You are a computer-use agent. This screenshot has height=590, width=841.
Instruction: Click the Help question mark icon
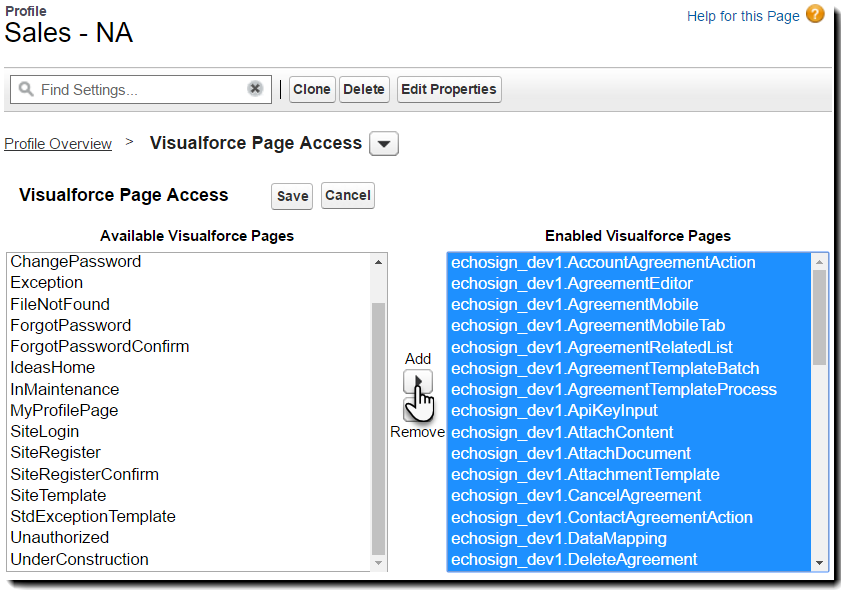815,15
